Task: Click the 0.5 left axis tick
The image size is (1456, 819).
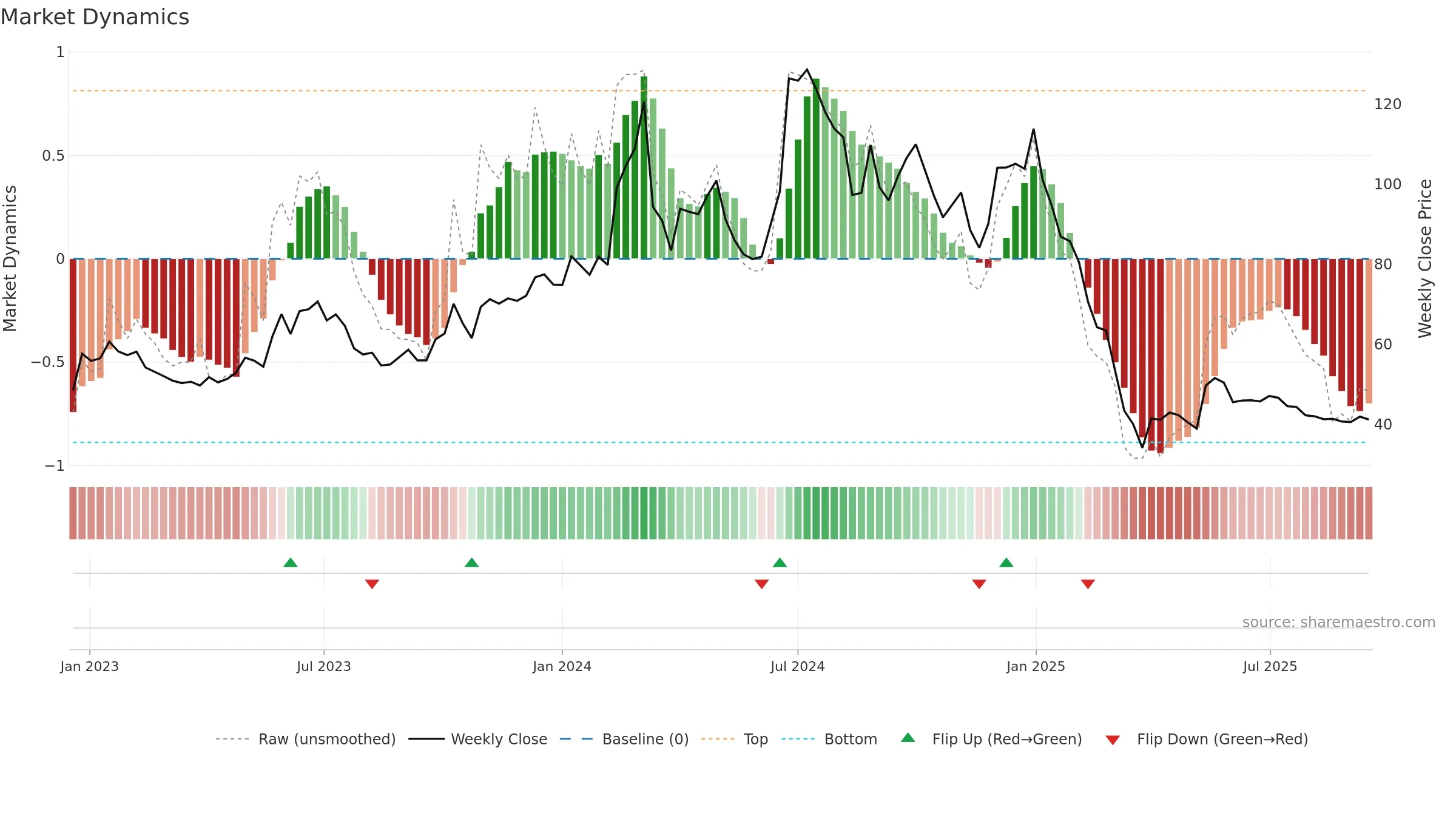Action: [53, 156]
